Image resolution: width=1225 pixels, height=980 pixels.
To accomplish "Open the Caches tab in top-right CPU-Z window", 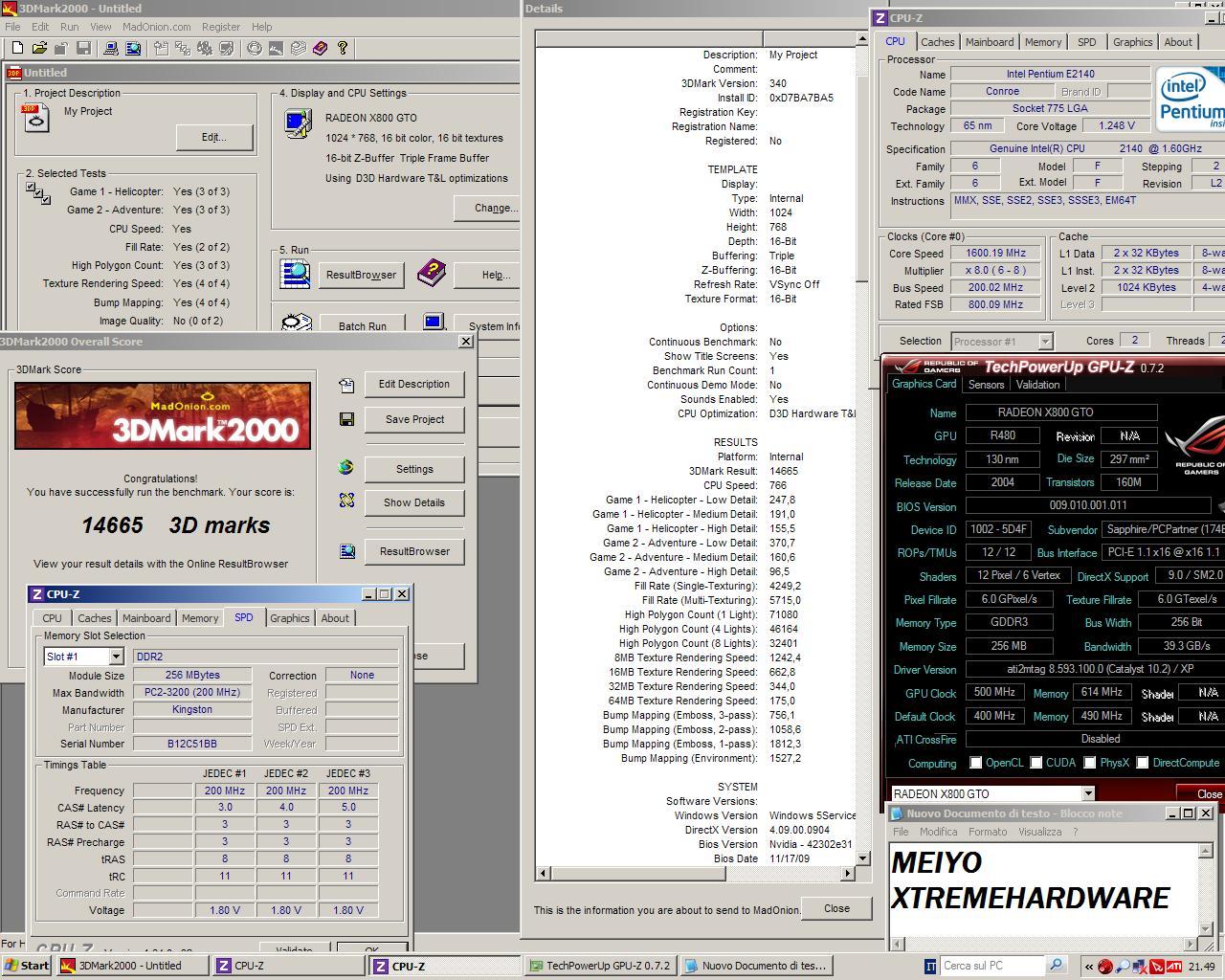I will [x=937, y=42].
